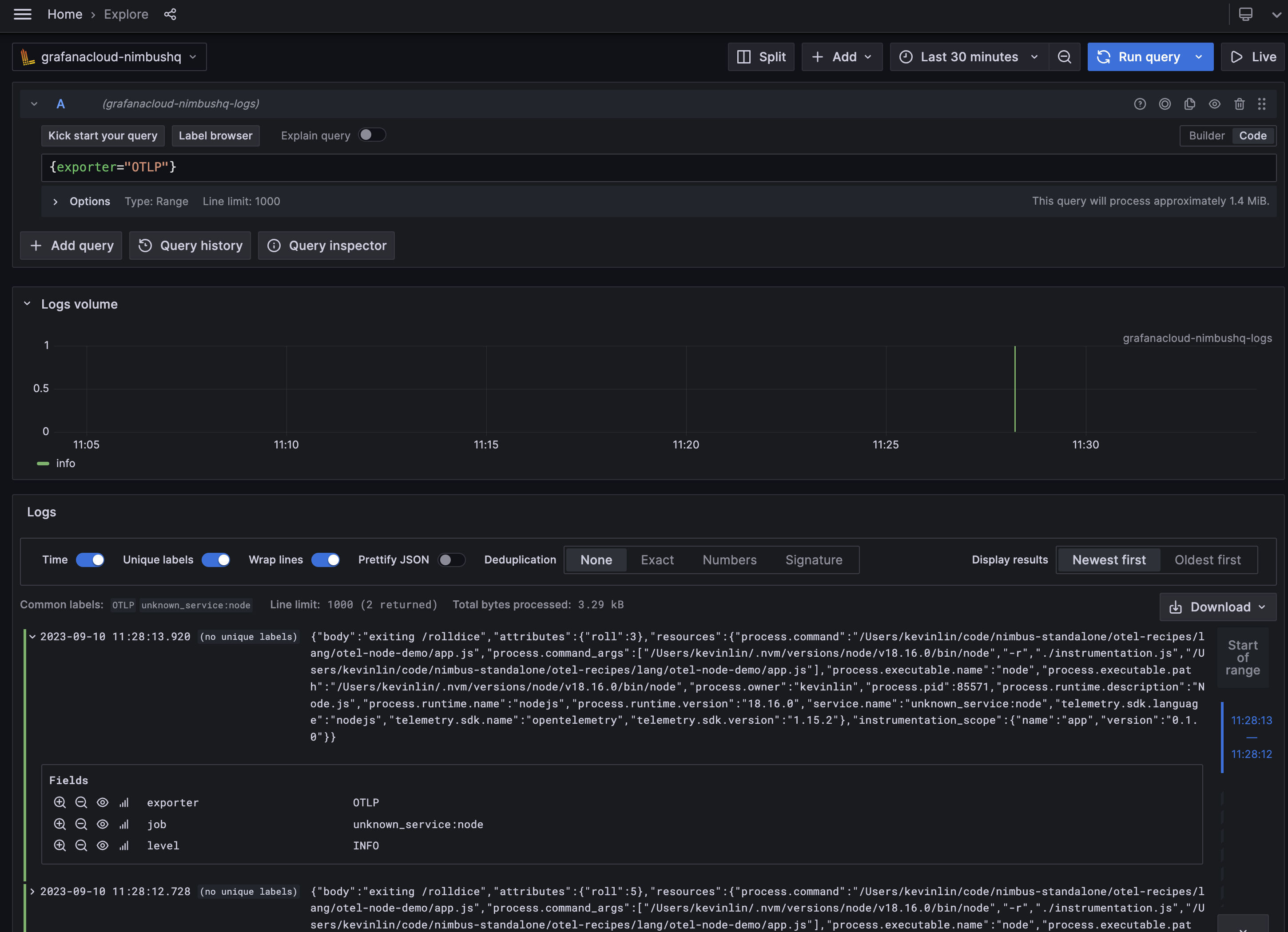Open the Label browser
This screenshot has width=1288, height=932.
[215, 135]
